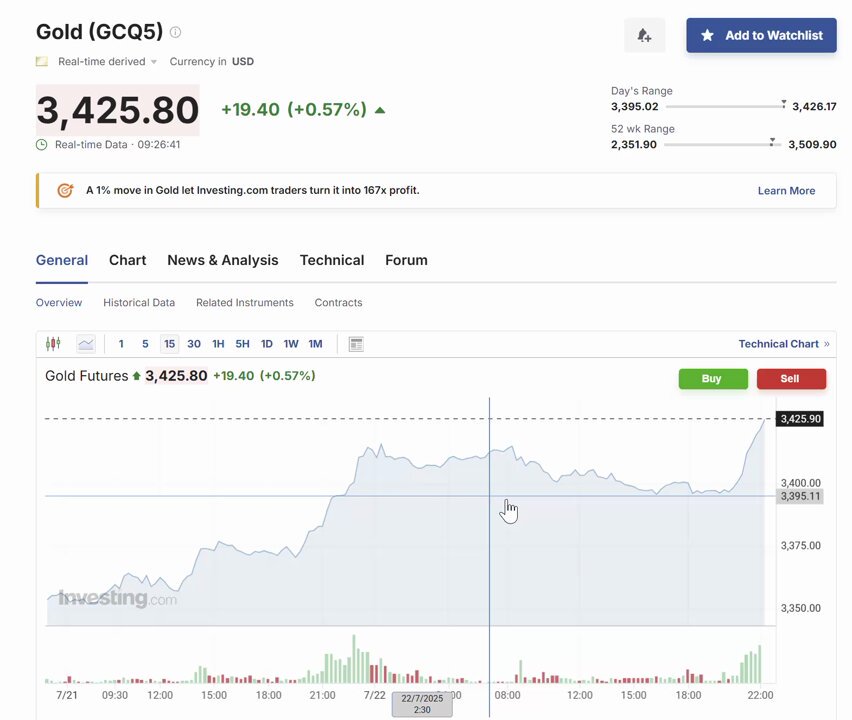Toggle the chart news overlay icon

(356, 345)
